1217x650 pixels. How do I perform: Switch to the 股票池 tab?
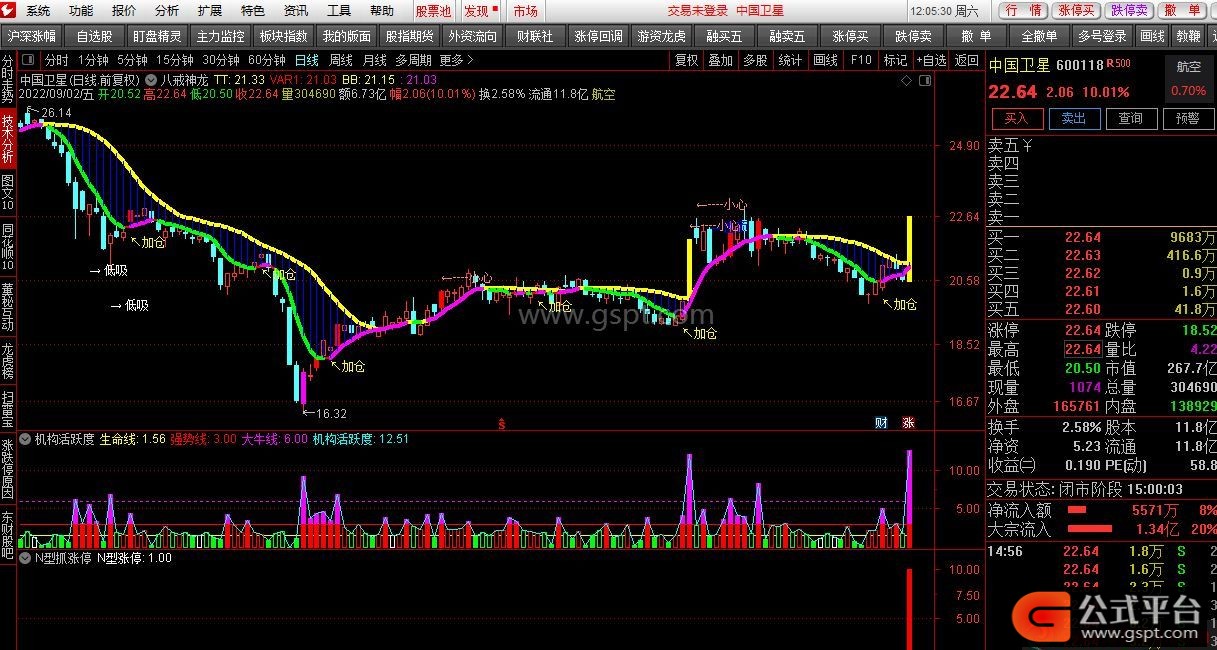433,11
